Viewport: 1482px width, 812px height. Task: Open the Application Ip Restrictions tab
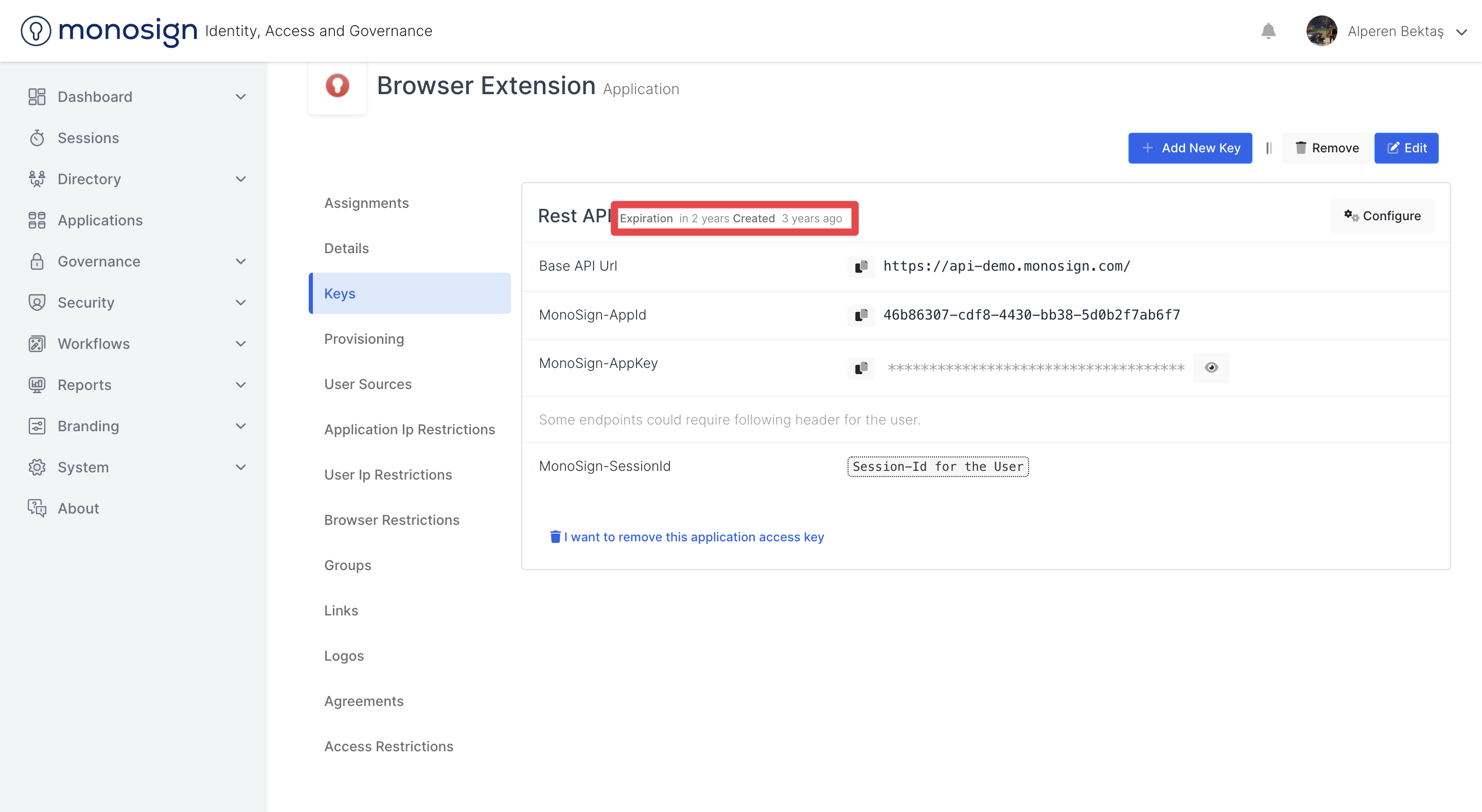point(409,429)
